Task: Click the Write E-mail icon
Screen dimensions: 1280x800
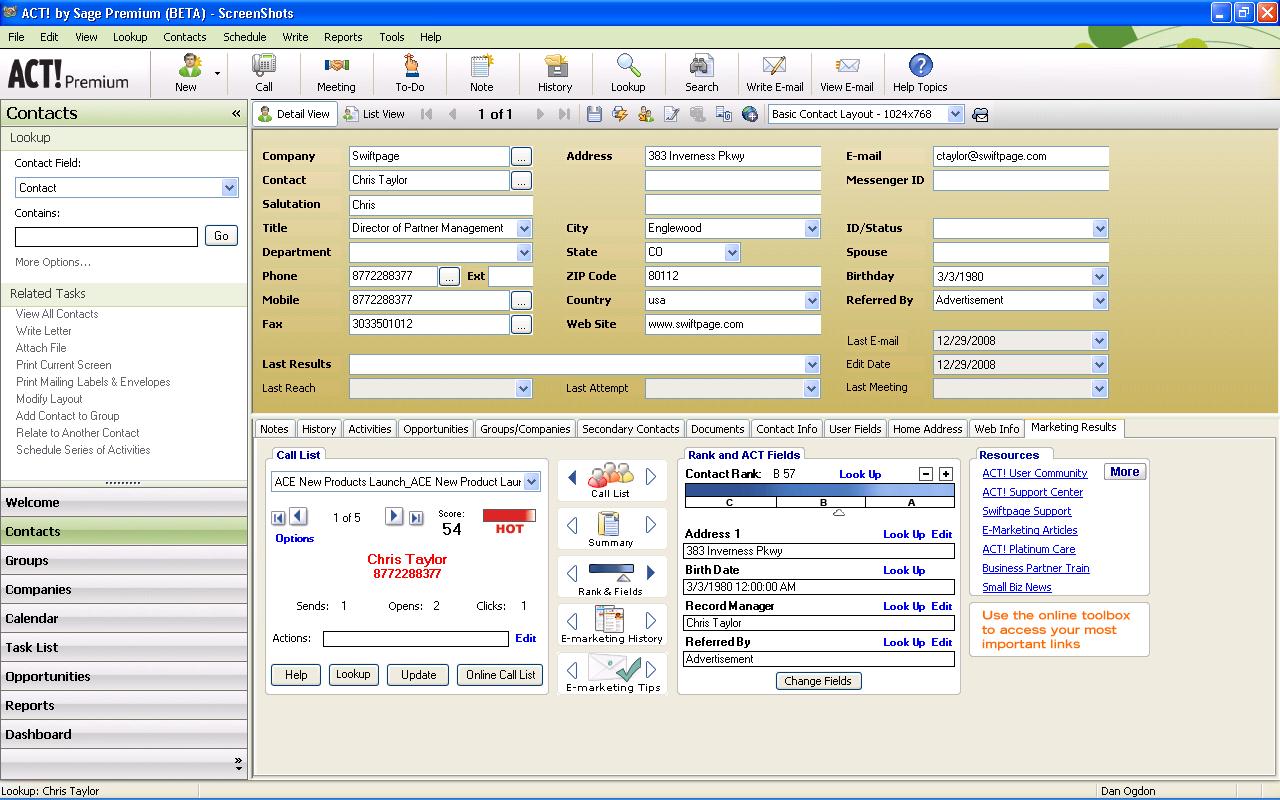Action: [774, 73]
